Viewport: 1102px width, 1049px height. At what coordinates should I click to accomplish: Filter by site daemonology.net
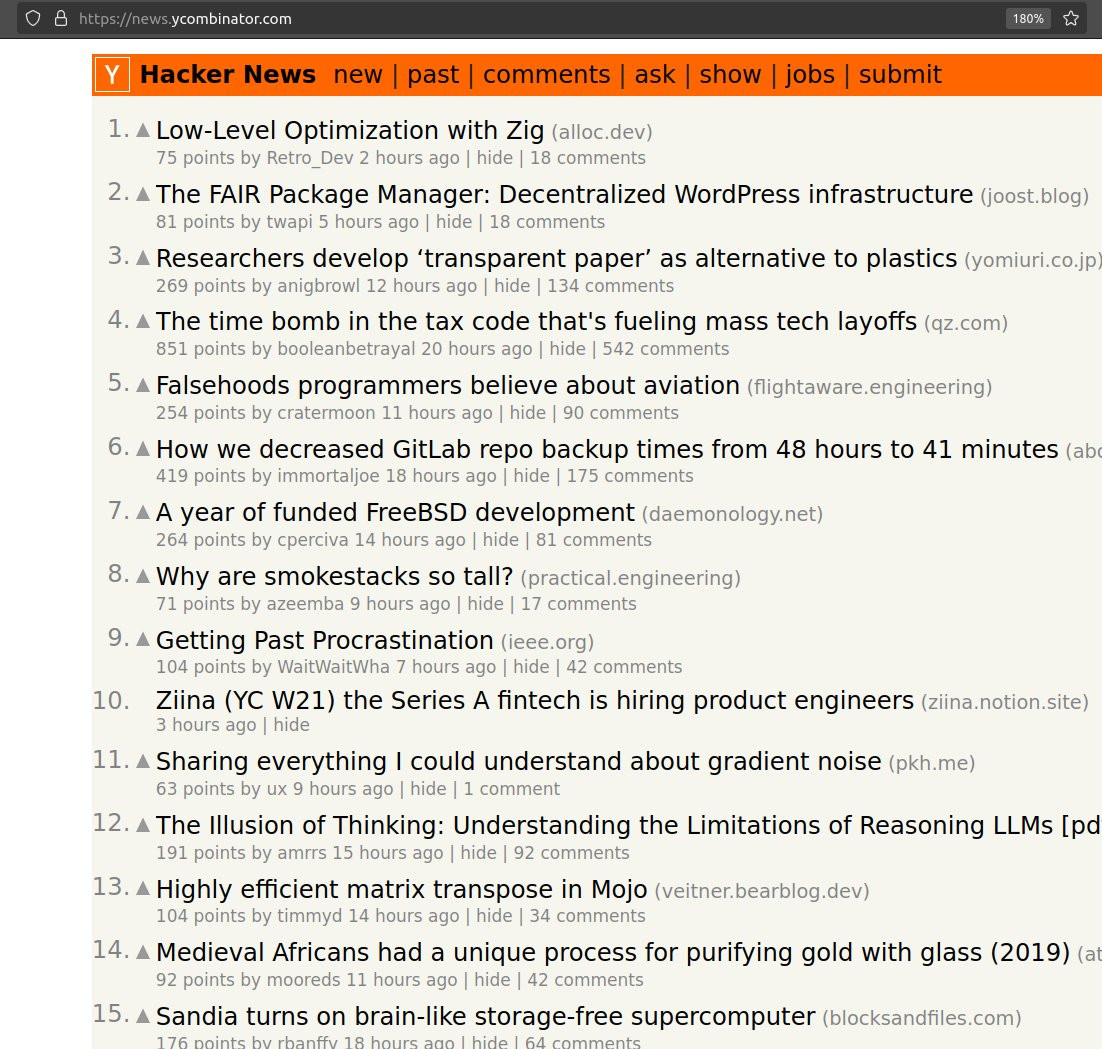[x=732, y=514]
